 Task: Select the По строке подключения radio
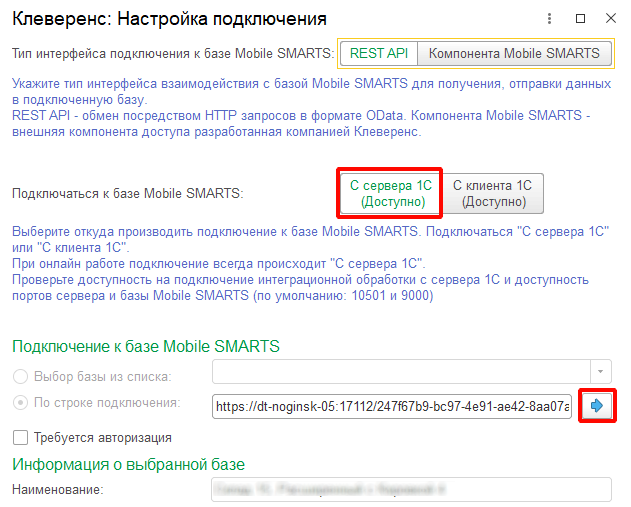click(x=21, y=403)
